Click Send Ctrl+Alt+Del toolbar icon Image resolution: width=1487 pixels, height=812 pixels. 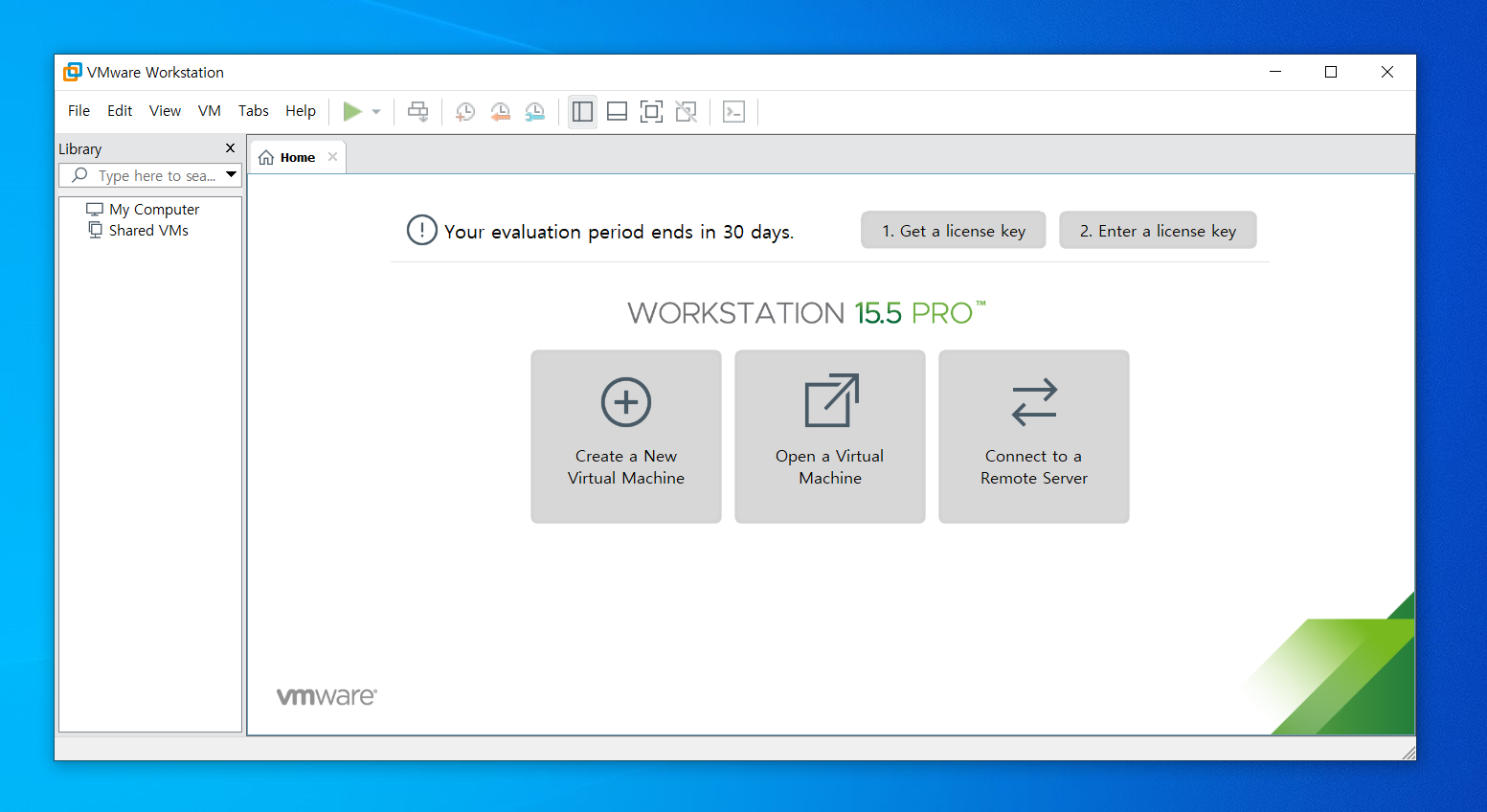(x=418, y=111)
